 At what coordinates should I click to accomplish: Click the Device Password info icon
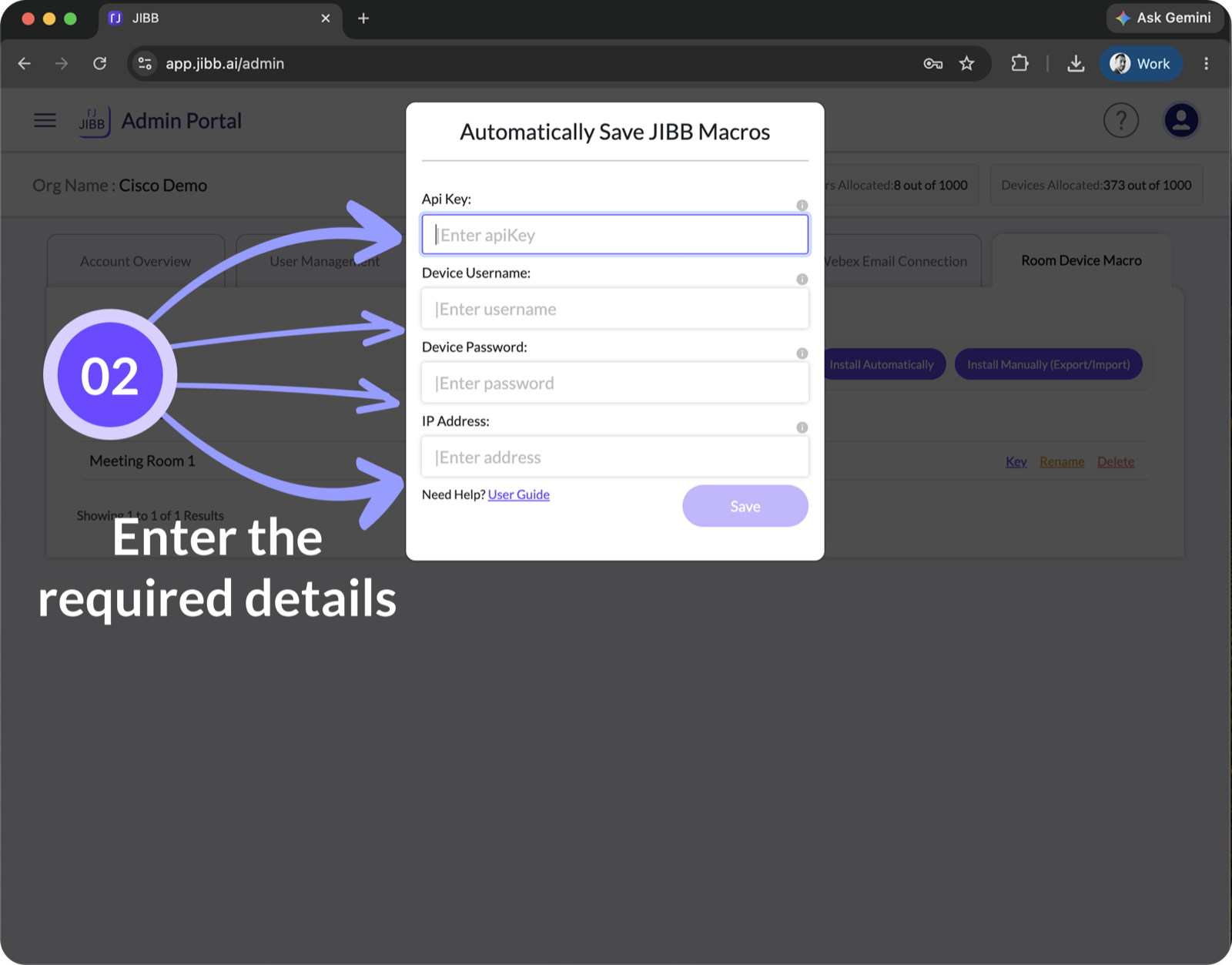click(x=802, y=353)
